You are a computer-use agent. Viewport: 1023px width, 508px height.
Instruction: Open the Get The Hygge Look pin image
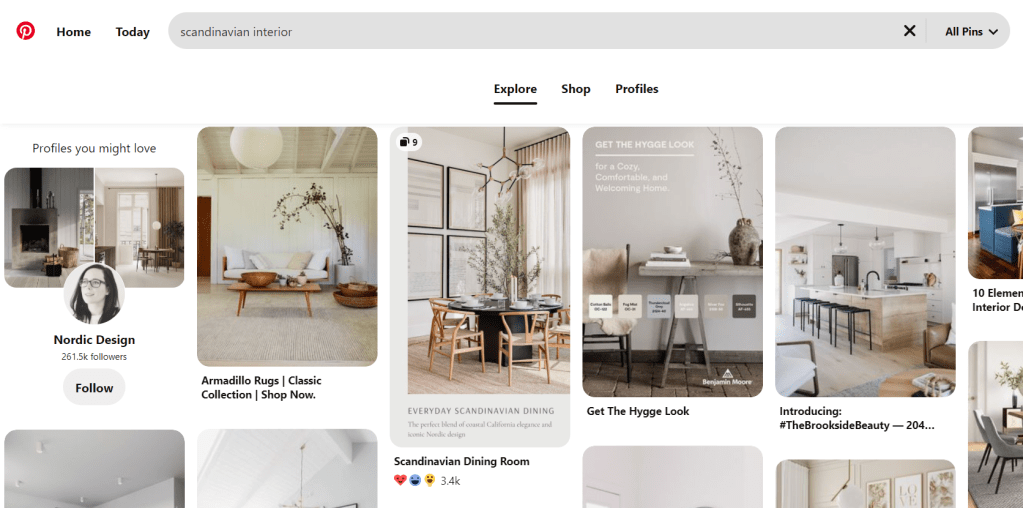(x=673, y=262)
